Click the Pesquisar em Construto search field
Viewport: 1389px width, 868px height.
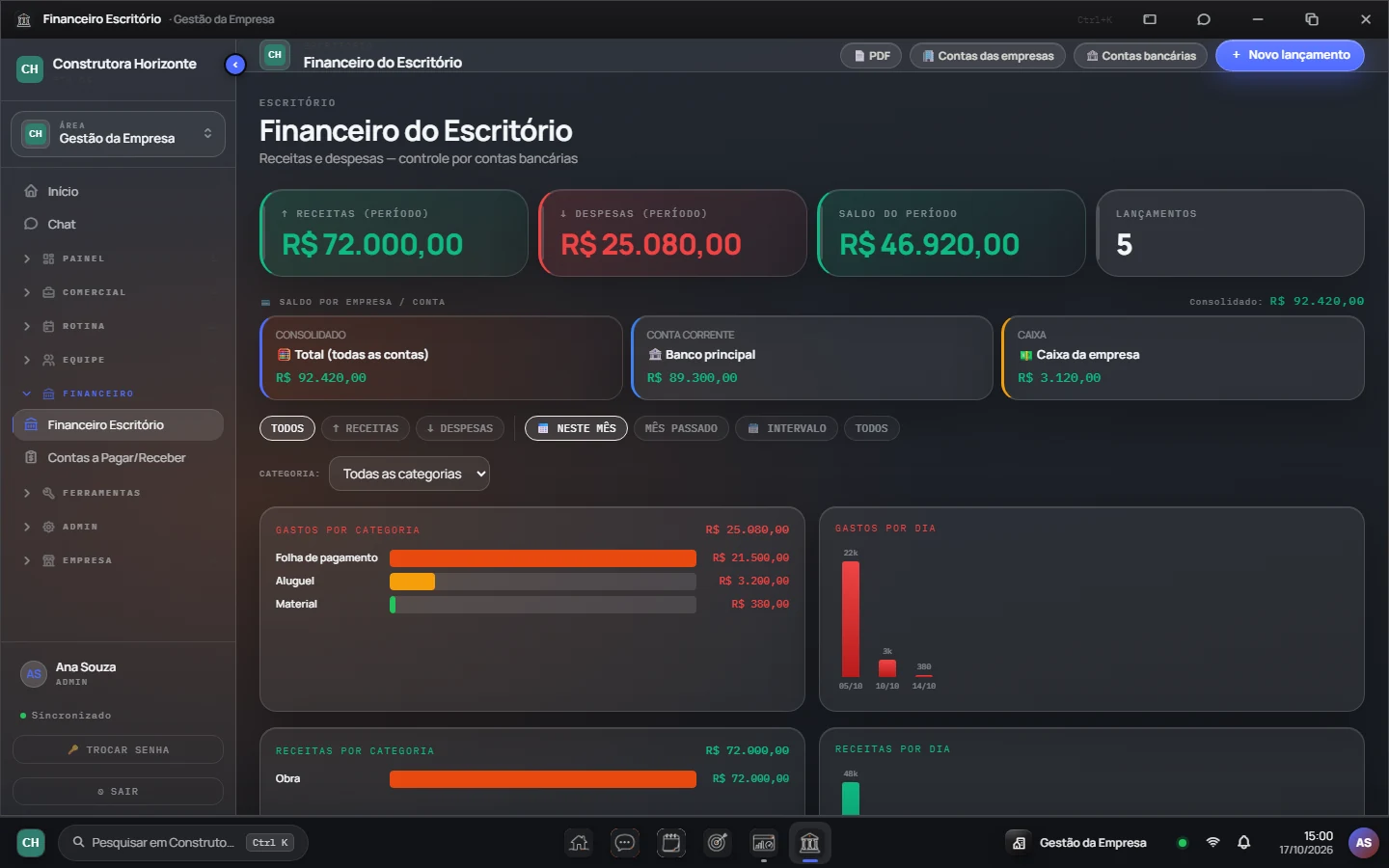coord(183,843)
